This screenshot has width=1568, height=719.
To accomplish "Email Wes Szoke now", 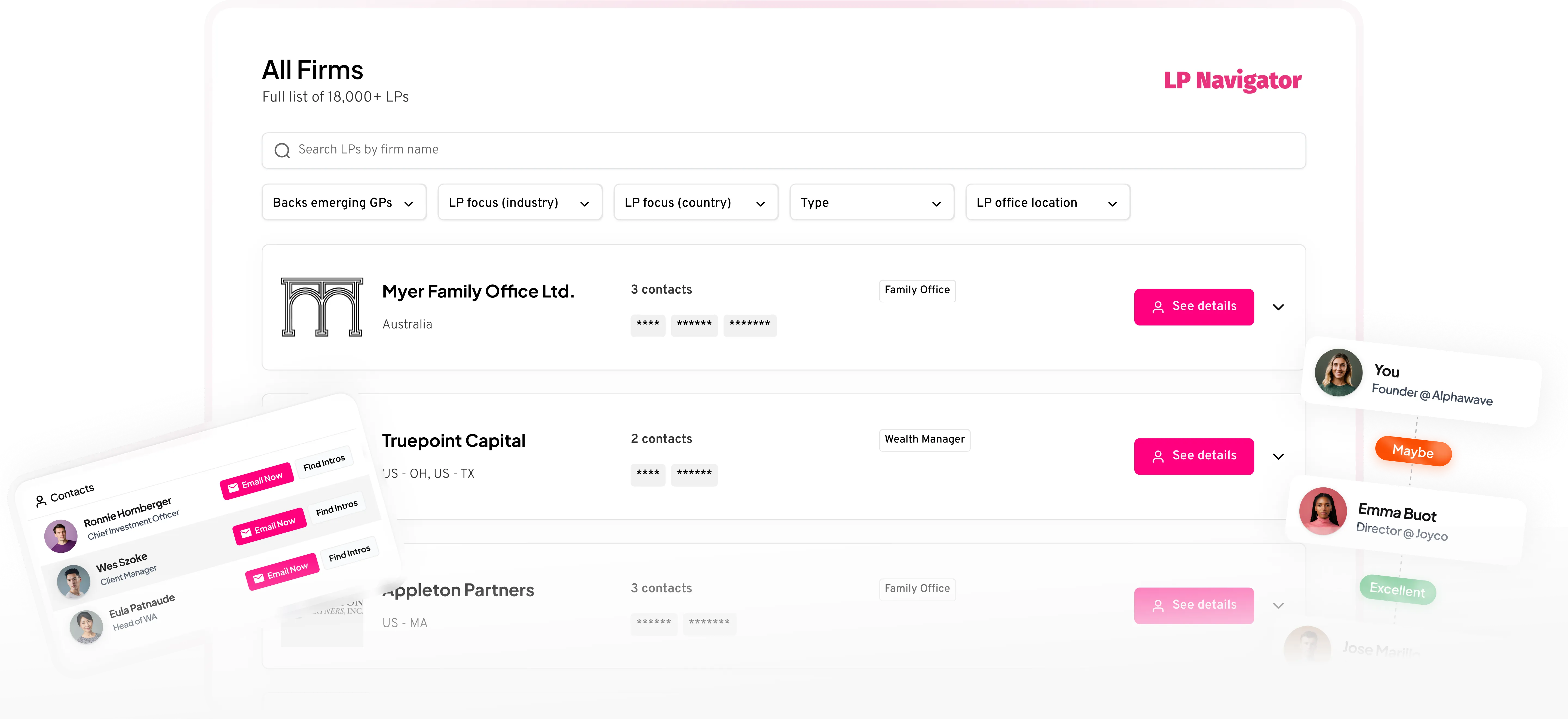I will 270,526.
